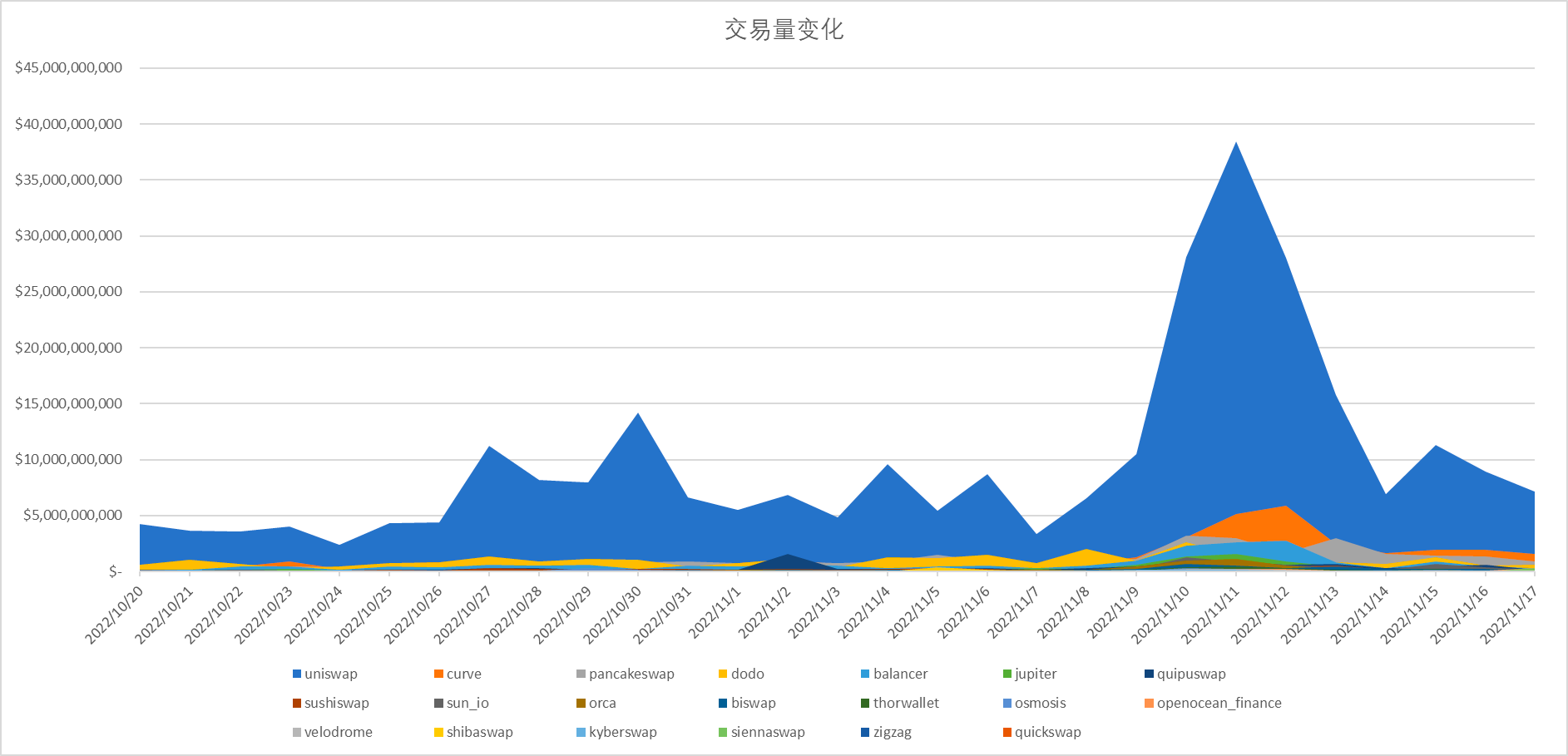Click the $45,000,000,000 axis label
1568x756 pixels.
[69, 67]
